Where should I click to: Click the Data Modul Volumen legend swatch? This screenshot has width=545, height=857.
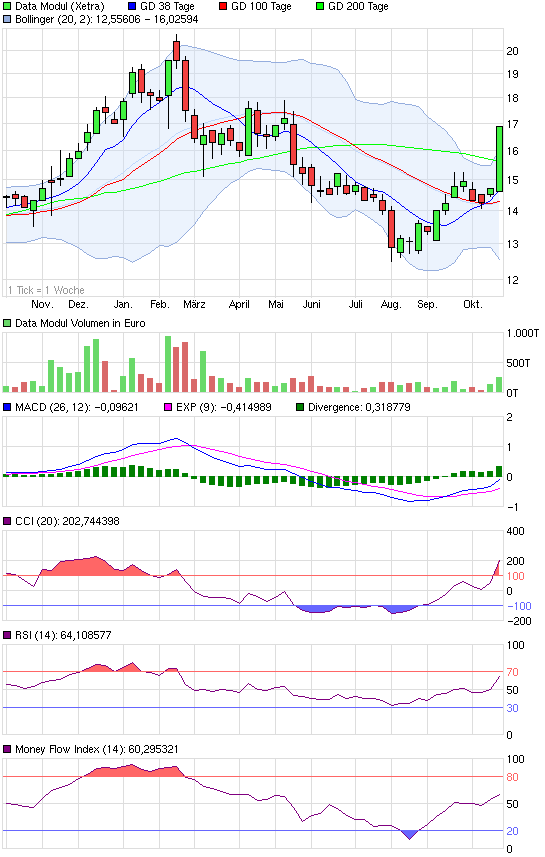[7, 323]
